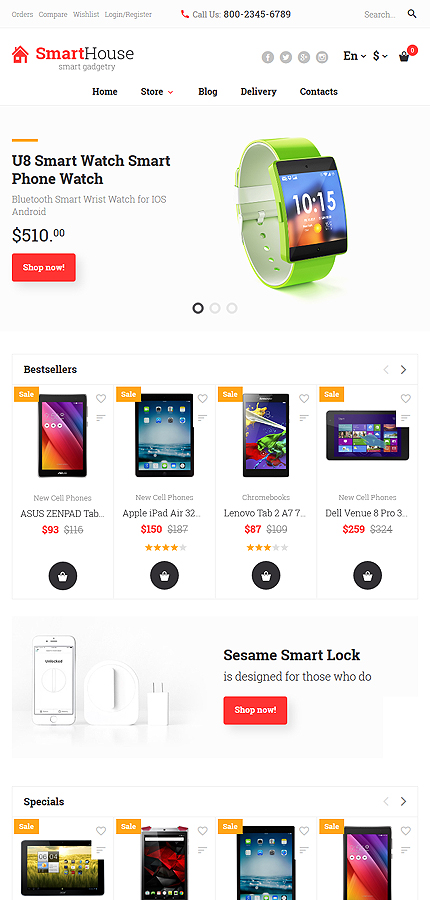430x900 pixels.
Task: Open the Twitter social icon
Action: click(286, 57)
